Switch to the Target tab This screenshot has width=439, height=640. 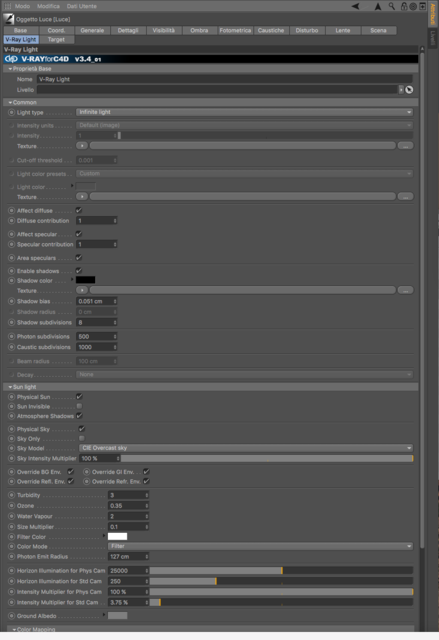[56, 40]
